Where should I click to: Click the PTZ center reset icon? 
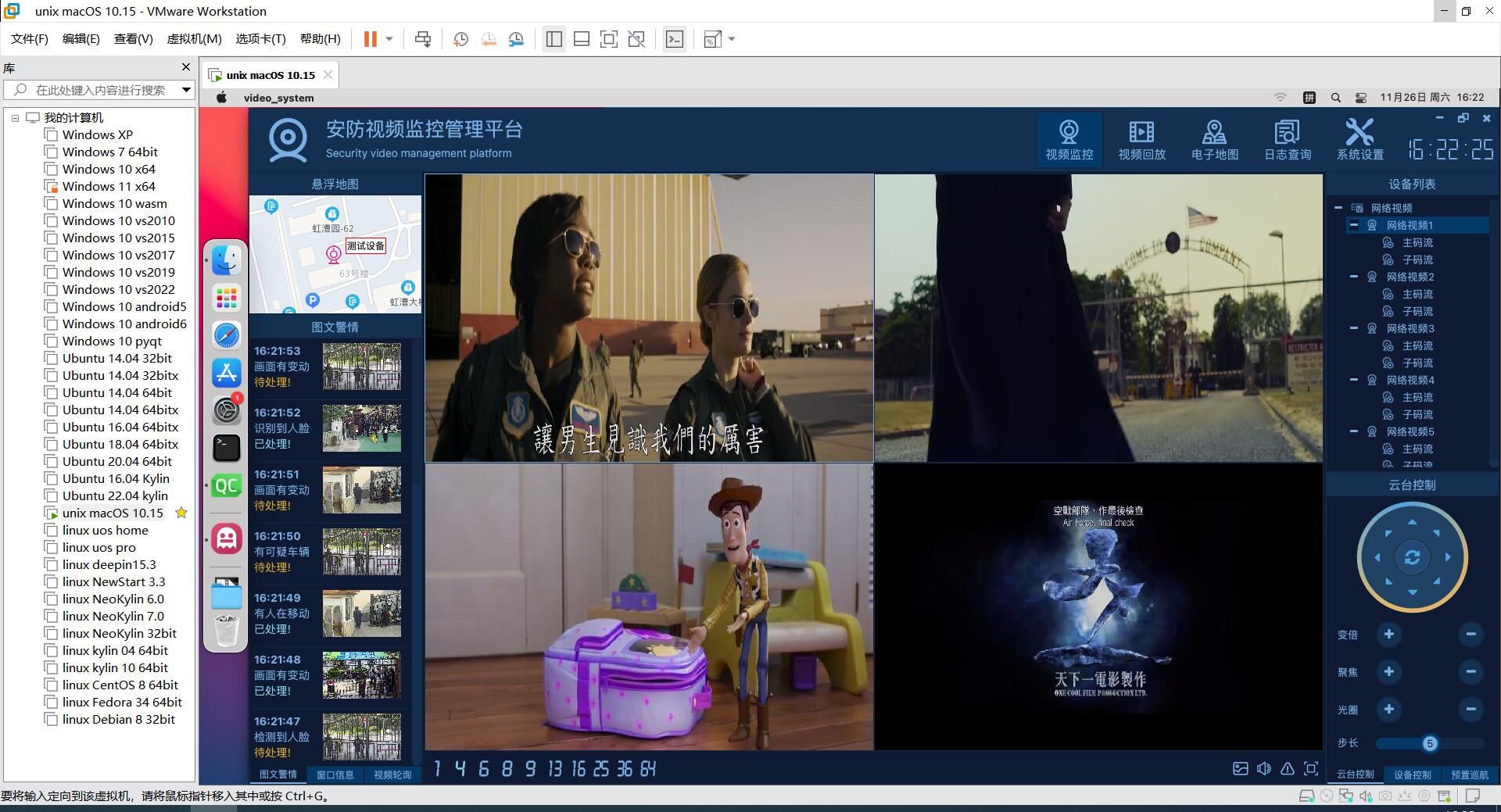tap(1412, 557)
